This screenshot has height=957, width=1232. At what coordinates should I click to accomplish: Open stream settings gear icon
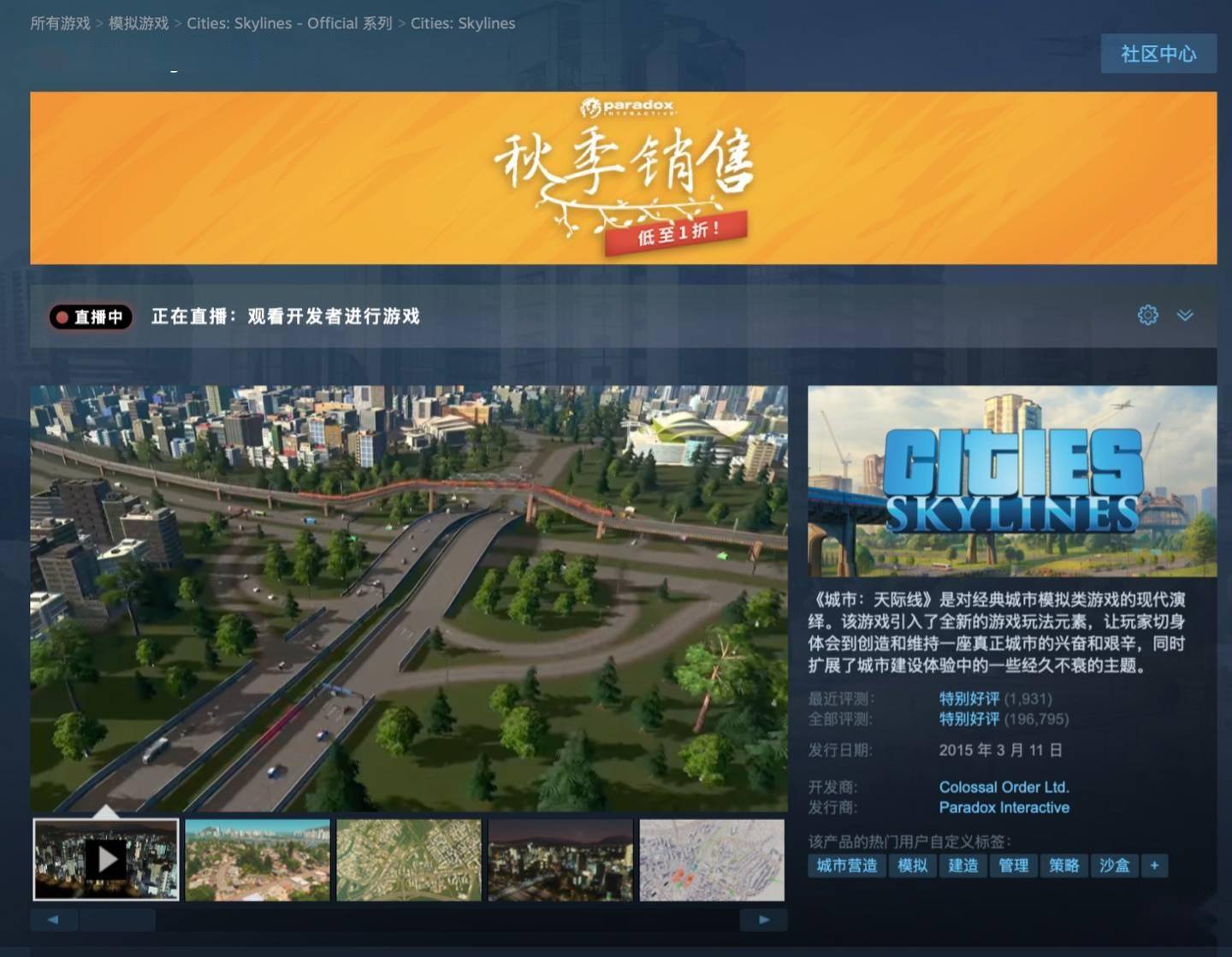[x=1147, y=315]
